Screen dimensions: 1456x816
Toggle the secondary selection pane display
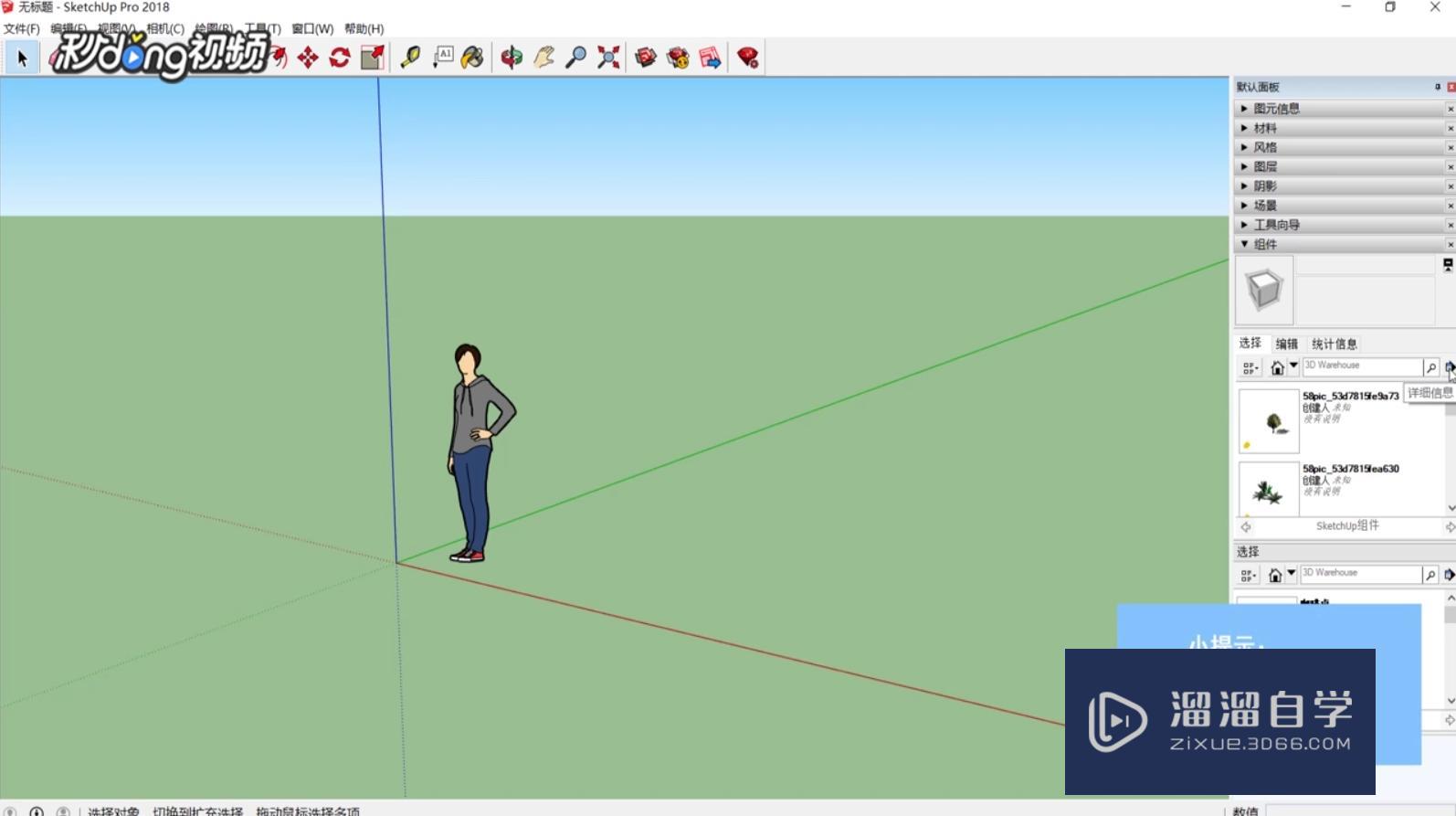pos(1448,265)
